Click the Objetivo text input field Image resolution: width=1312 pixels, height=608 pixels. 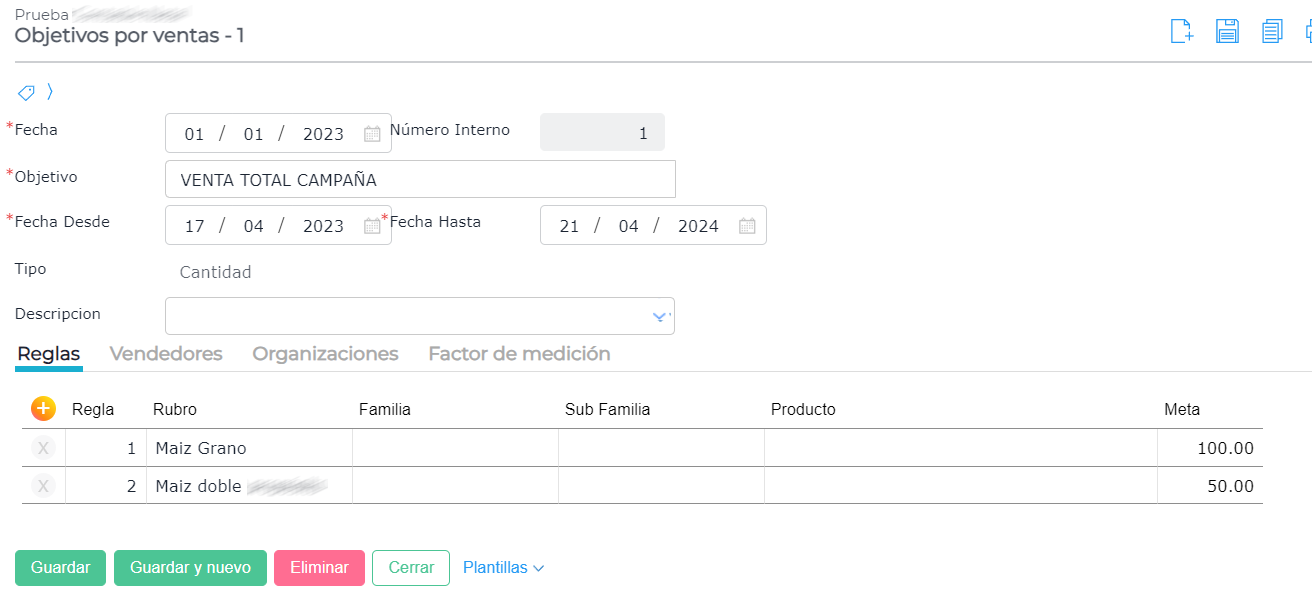[x=420, y=180]
